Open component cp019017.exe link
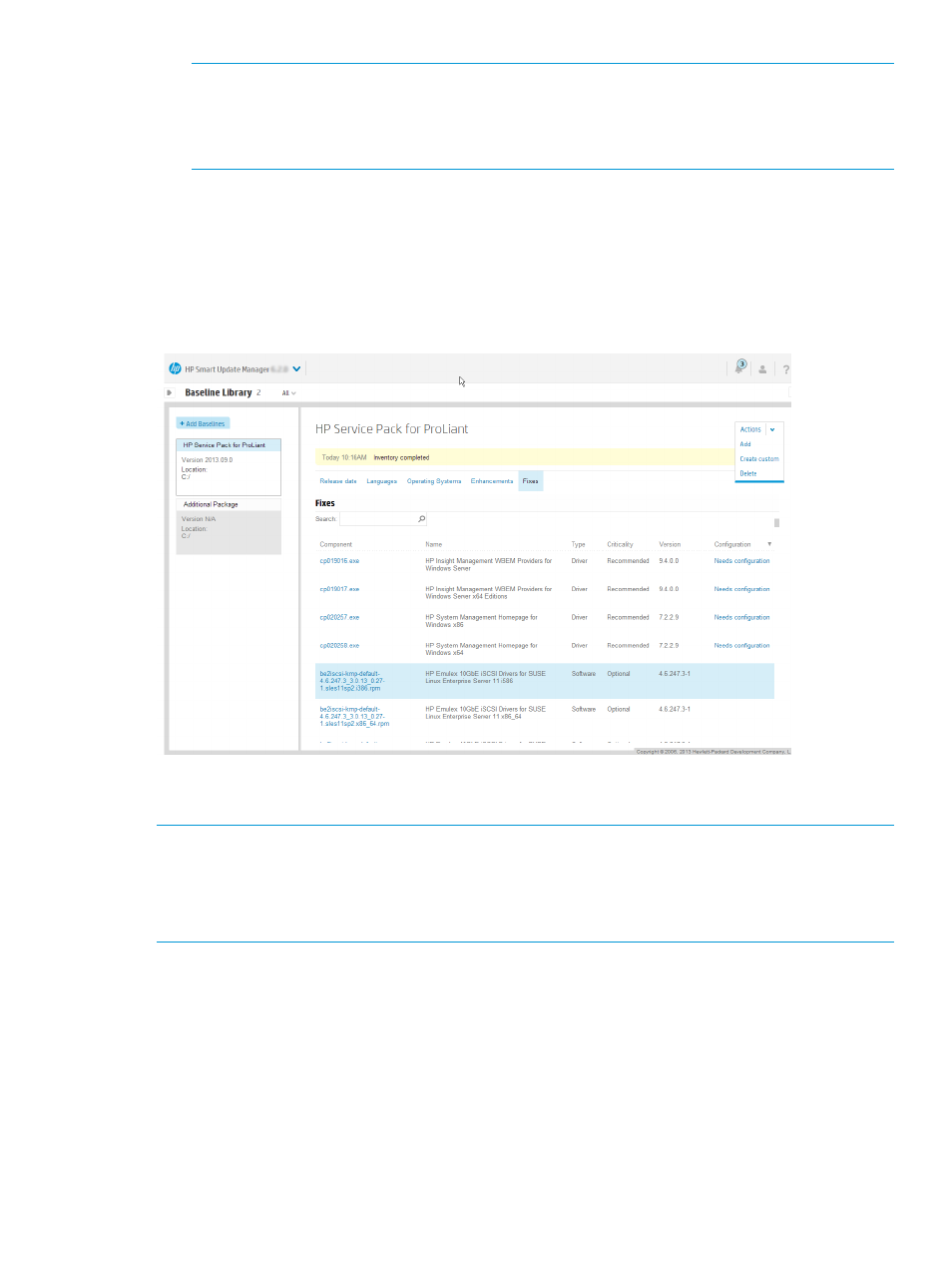 (x=339, y=589)
